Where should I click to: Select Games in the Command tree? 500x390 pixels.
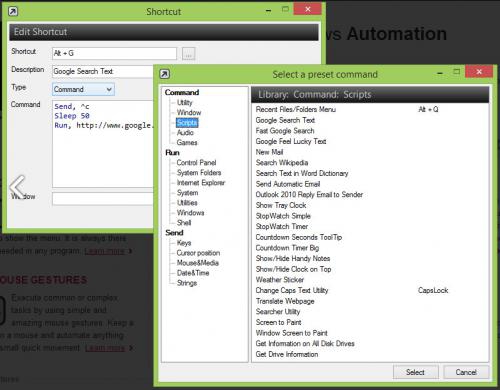pyautogui.click(x=187, y=143)
